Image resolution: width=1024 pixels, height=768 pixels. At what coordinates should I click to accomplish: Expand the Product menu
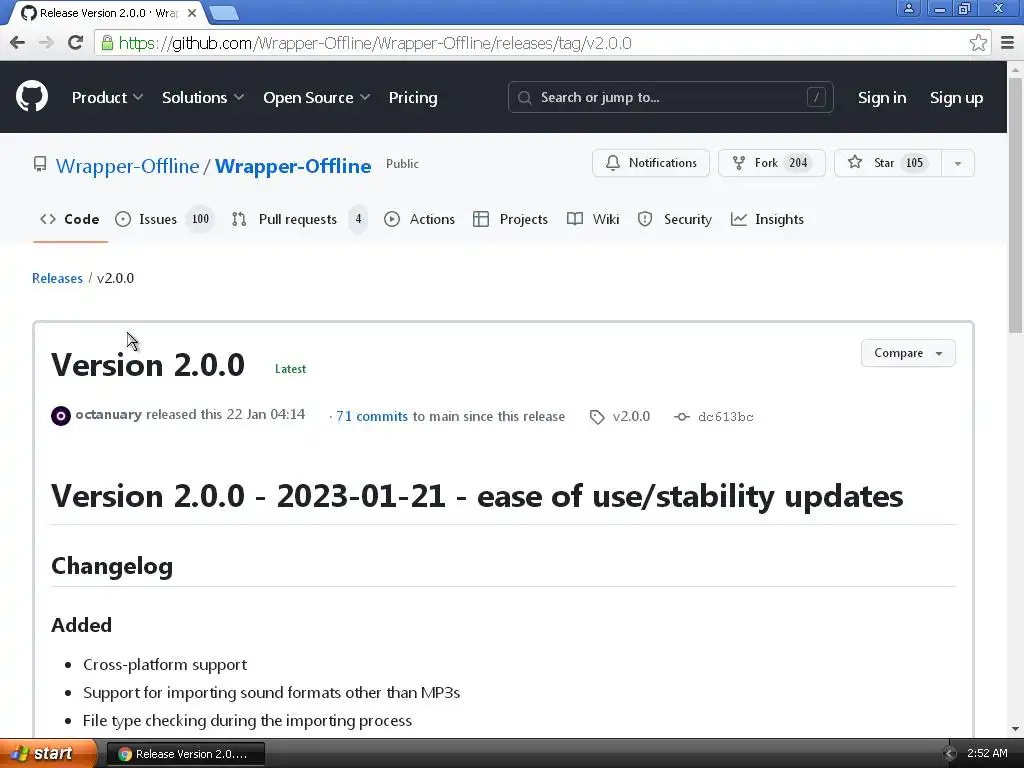pos(107,97)
